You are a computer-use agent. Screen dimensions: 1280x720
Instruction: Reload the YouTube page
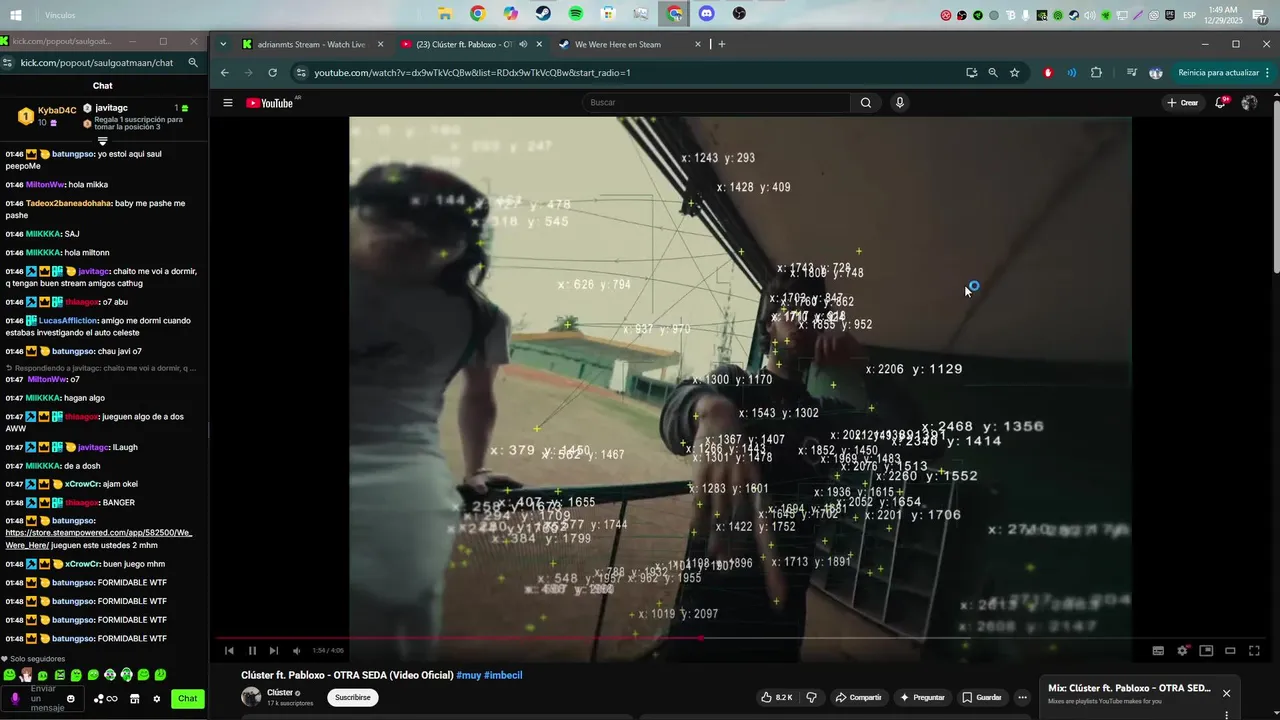272,72
